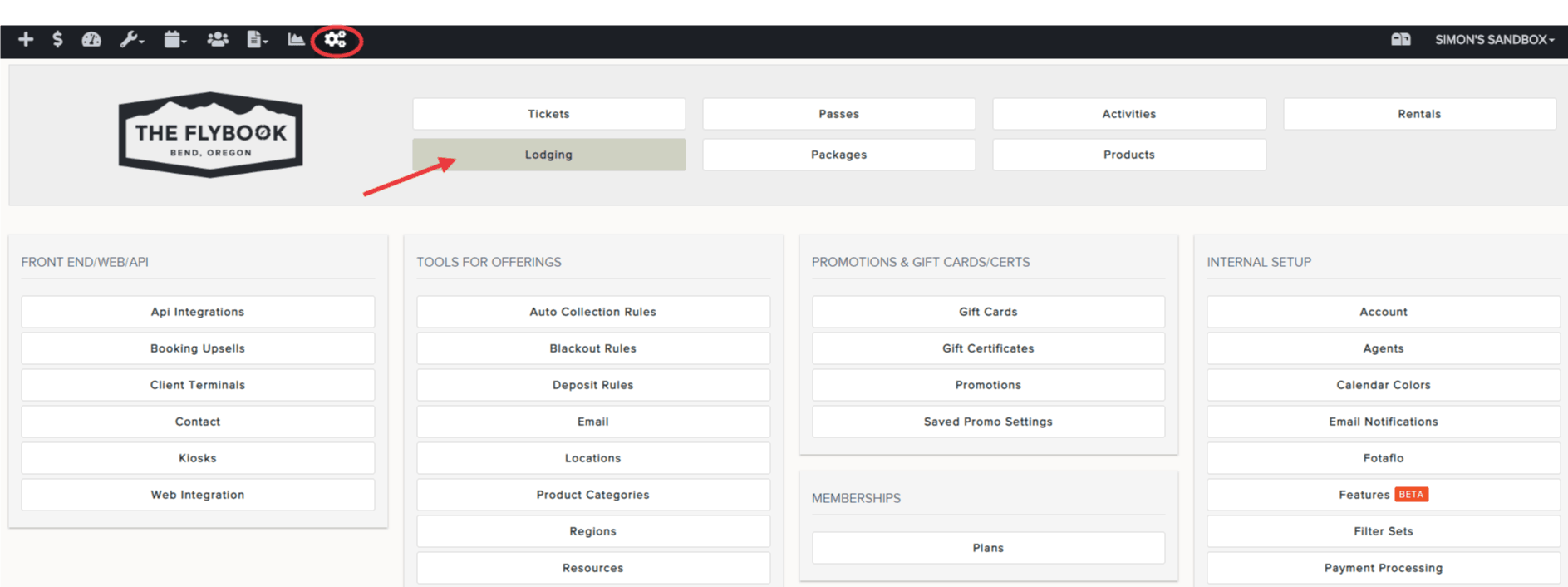Screen dimensions: 1568x587
Task: Open Account under Internal Setup
Action: tap(1384, 312)
